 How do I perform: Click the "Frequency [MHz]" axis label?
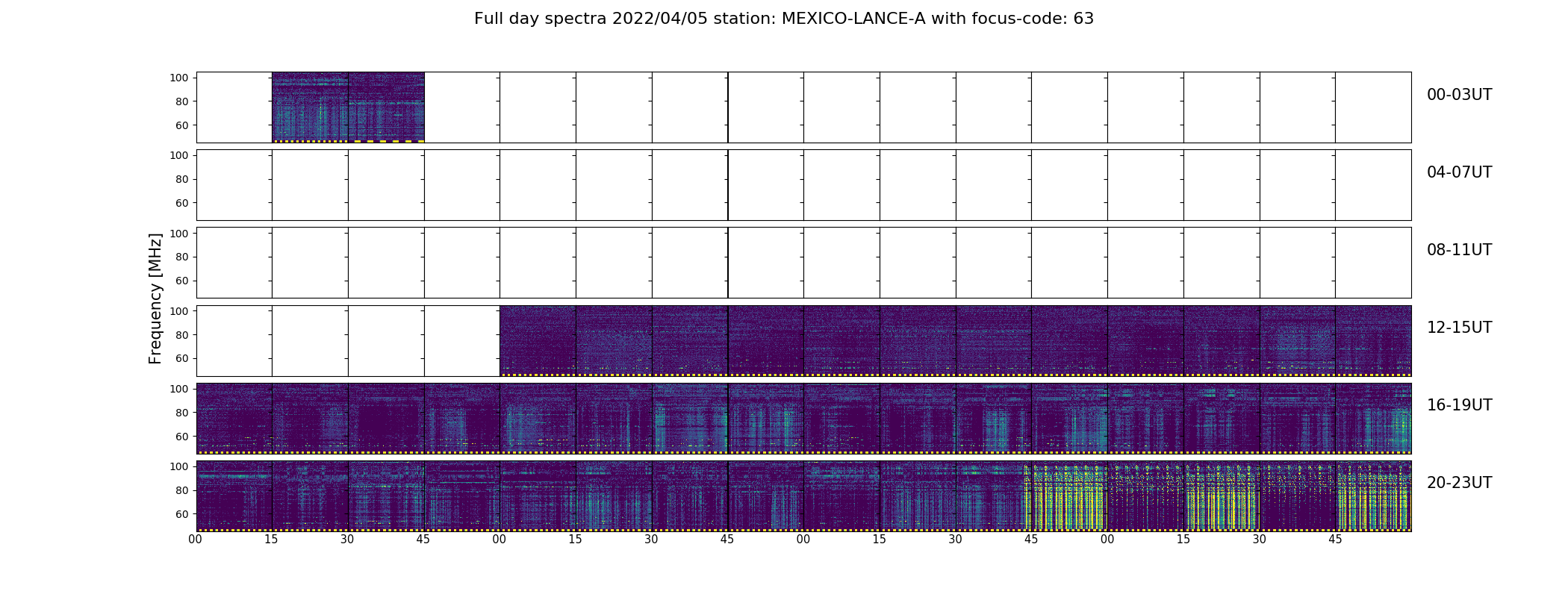pos(155,298)
